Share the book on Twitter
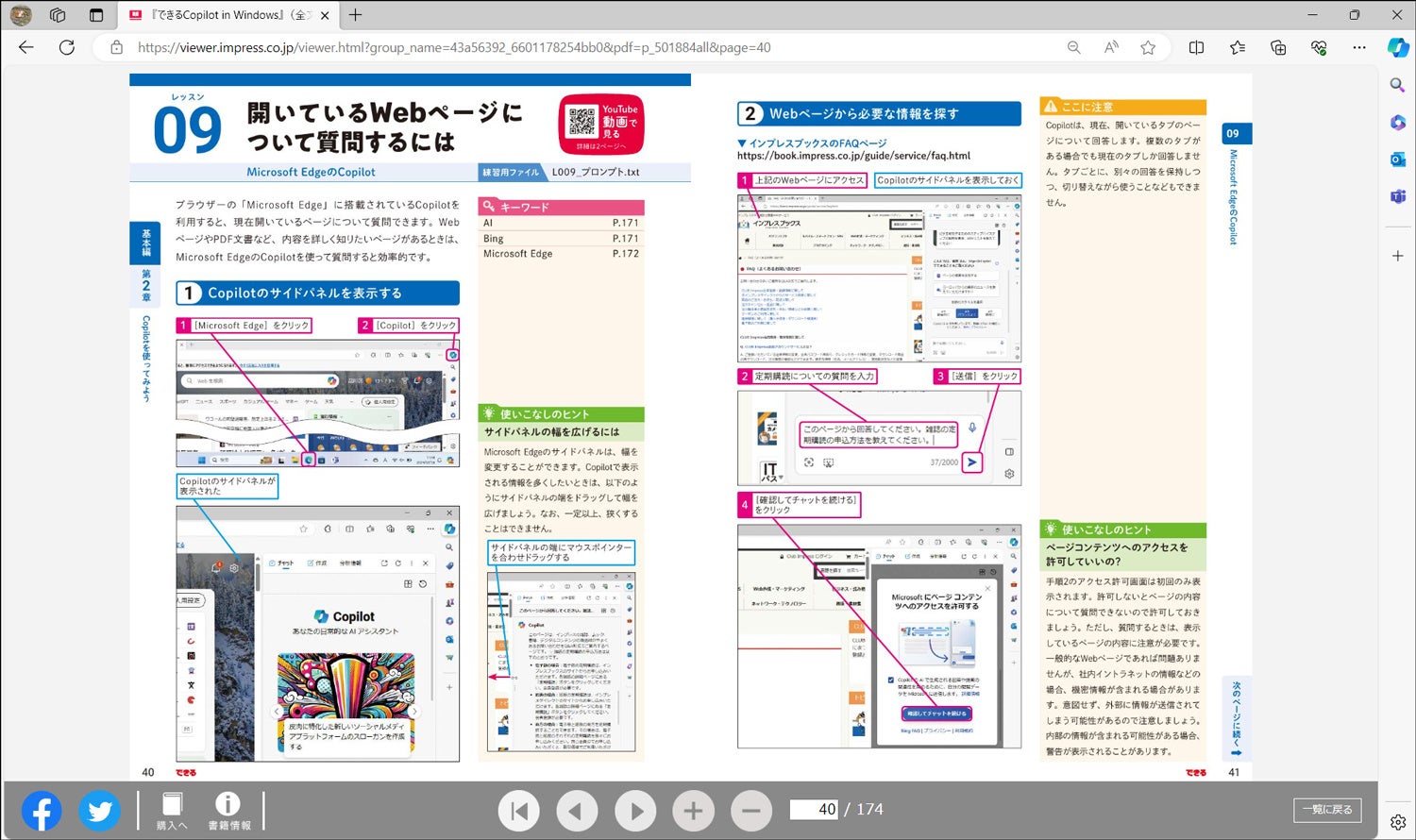 coord(99,810)
